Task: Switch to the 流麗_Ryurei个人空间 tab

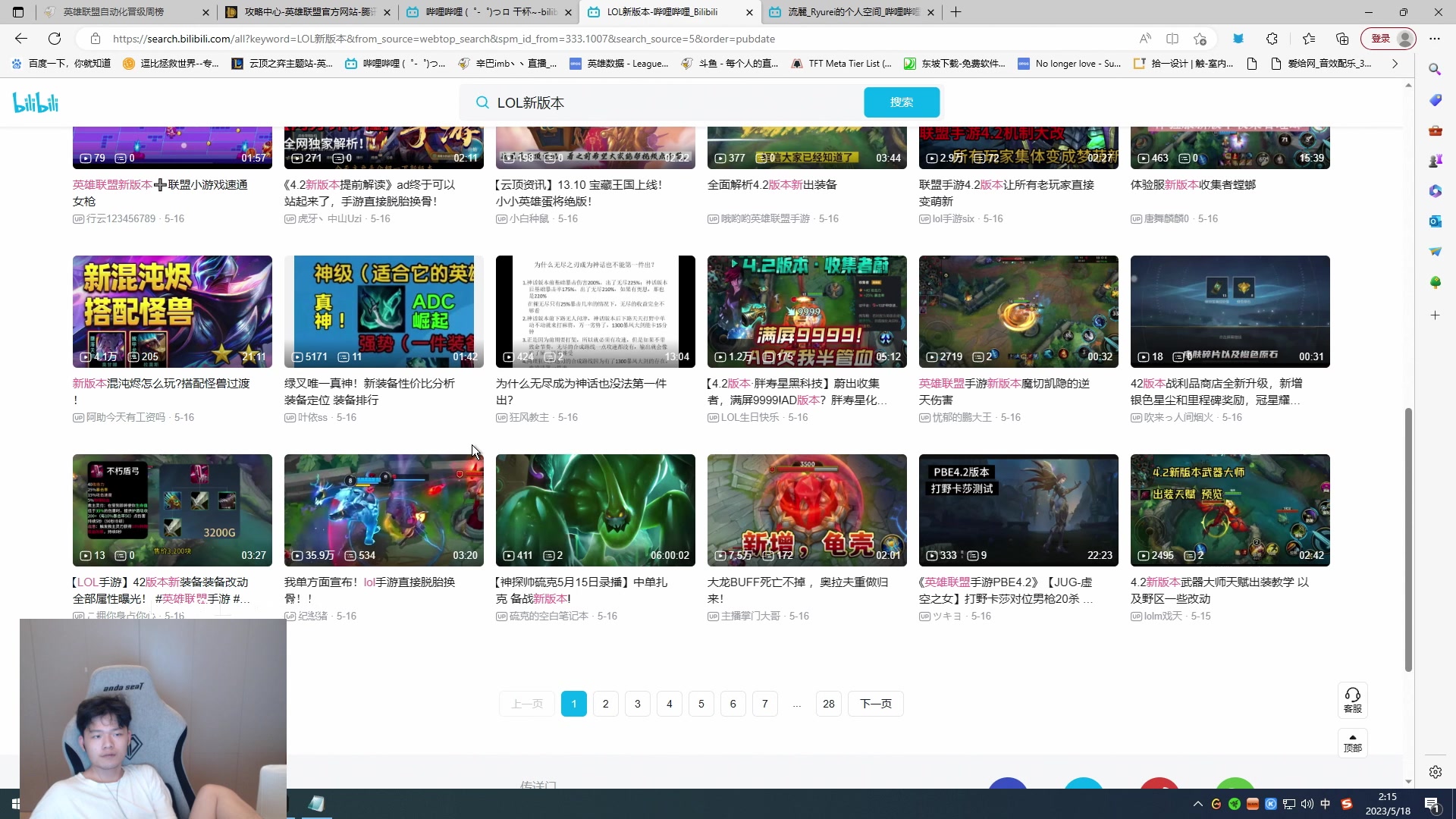Action: (x=849, y=12)
